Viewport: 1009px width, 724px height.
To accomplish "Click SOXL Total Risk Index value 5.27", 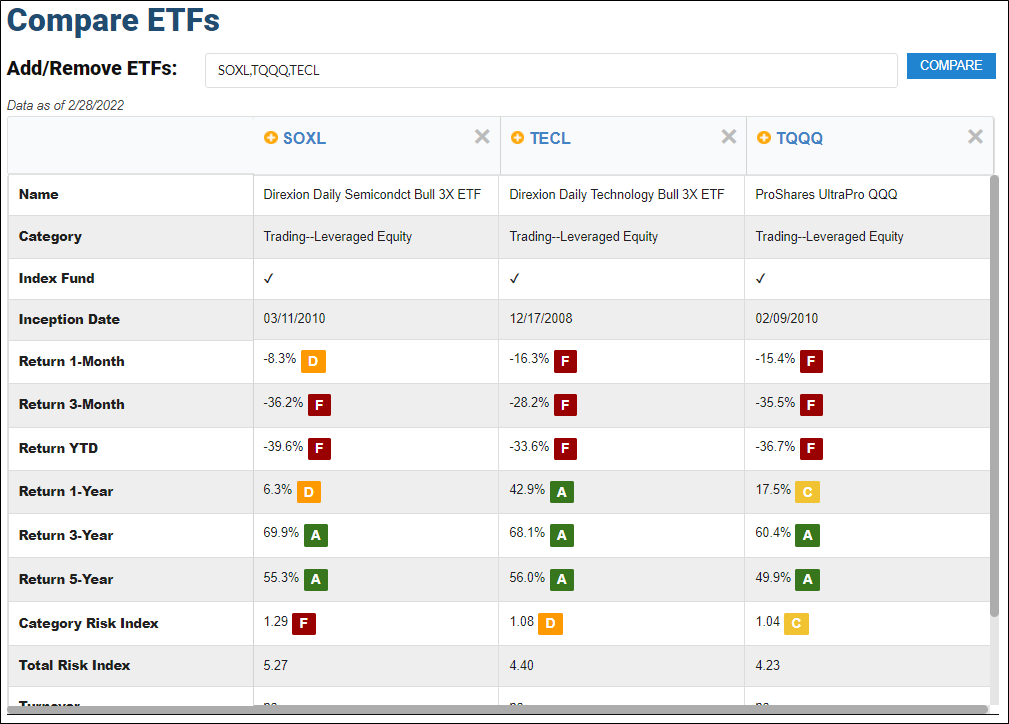I will tap(275, 665).
